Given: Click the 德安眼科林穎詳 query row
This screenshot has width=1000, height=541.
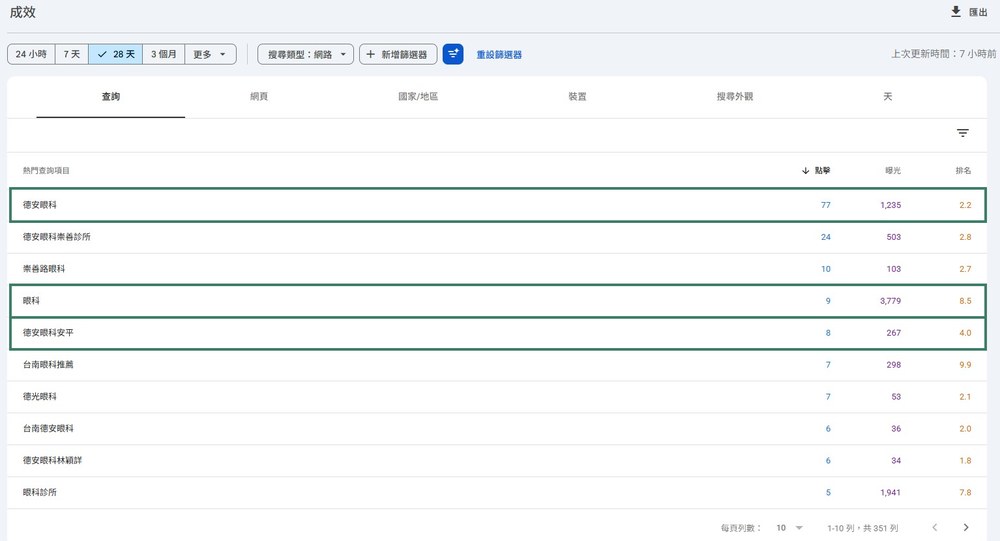Looking at the screenshot, I should click(x=497, y=461).
